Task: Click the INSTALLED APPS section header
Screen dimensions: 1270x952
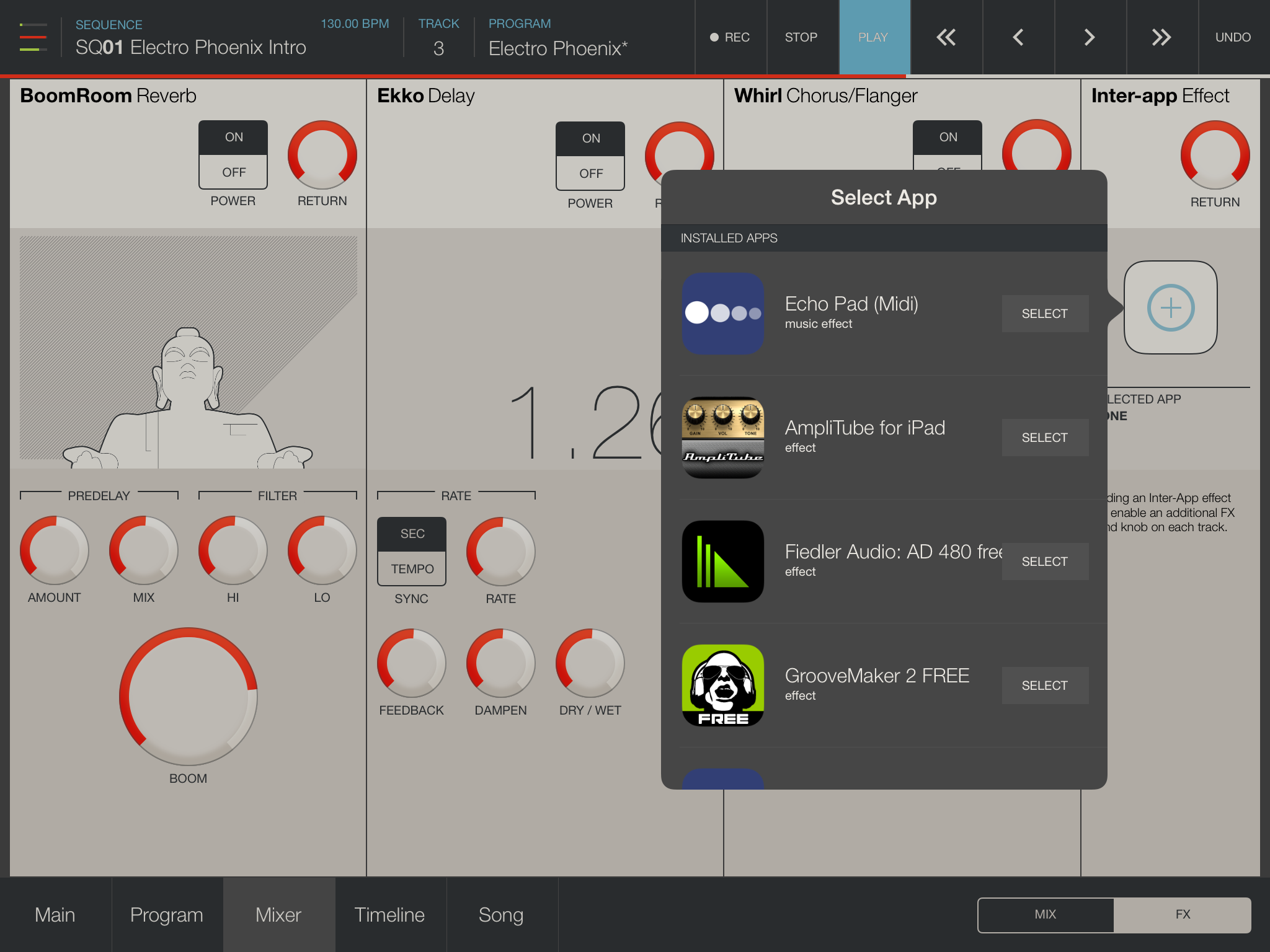Action: (x=884, y=238)
